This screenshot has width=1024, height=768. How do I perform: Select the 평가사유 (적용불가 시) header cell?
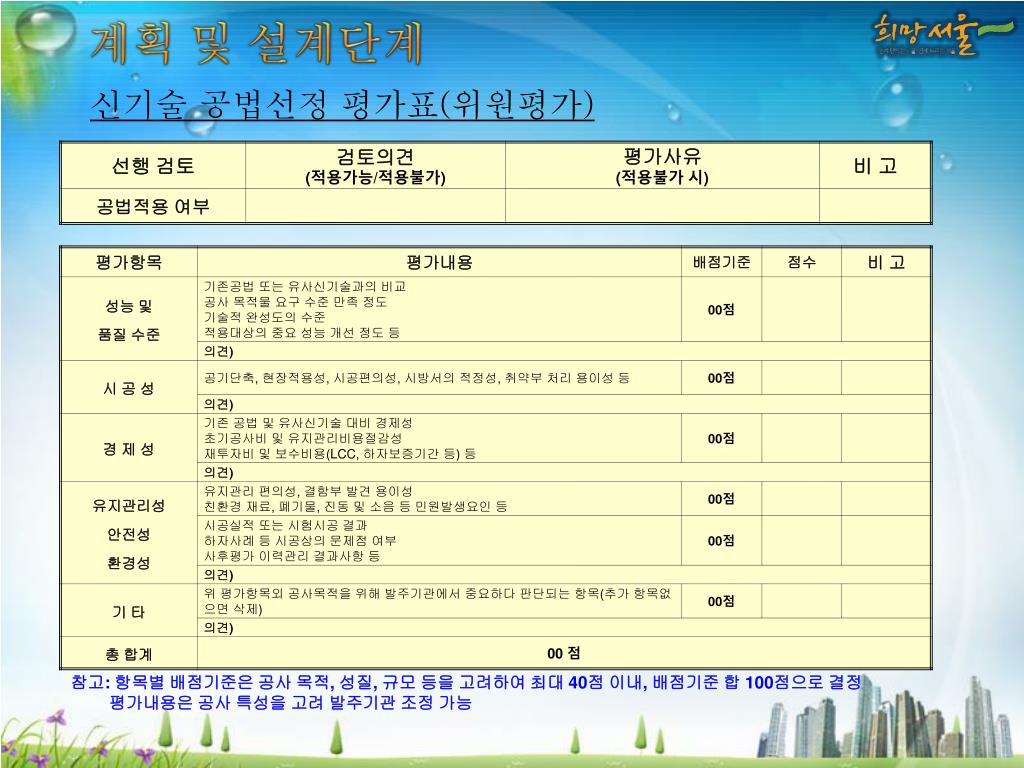pos(662,166)
